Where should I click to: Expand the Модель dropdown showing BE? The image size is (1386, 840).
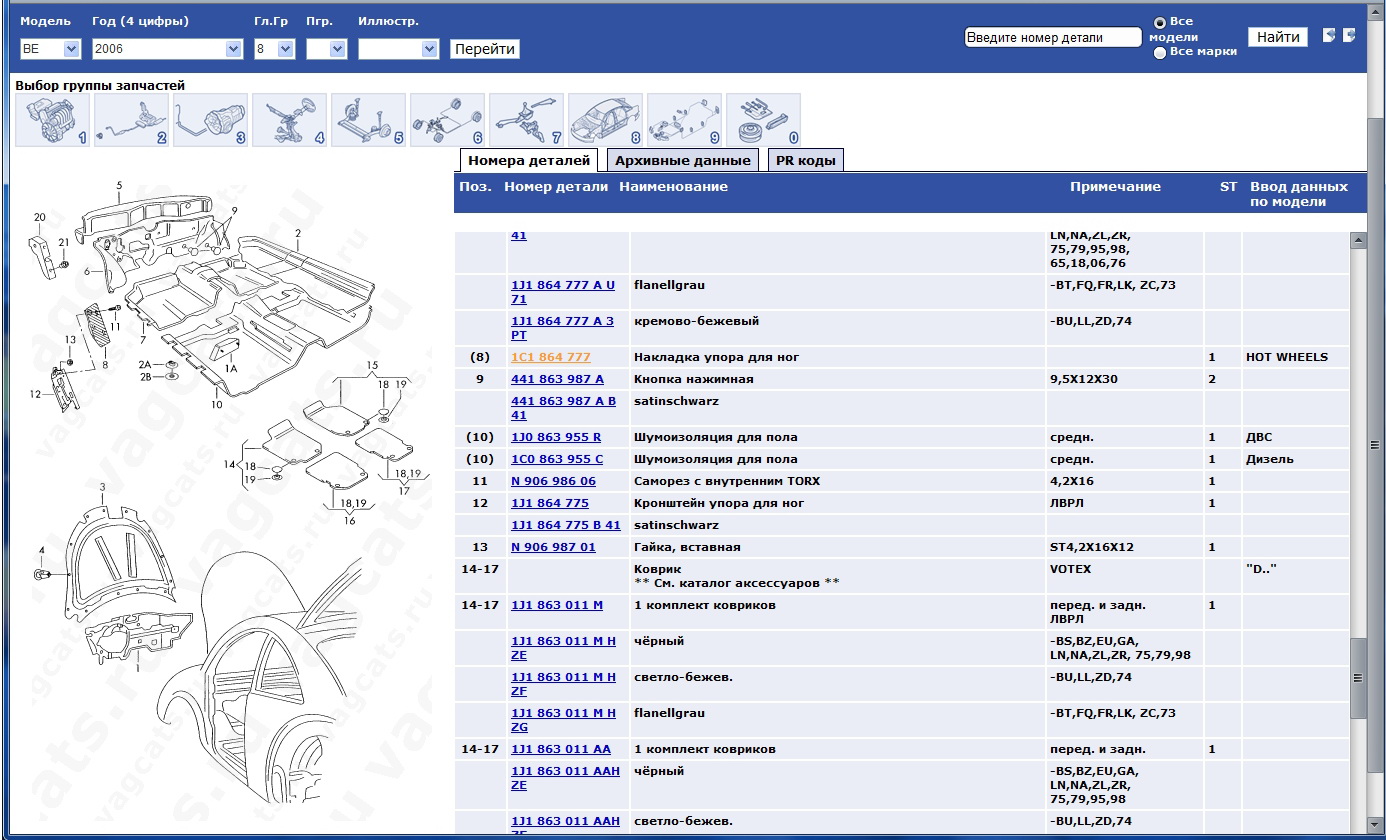[x=50, y=49]
